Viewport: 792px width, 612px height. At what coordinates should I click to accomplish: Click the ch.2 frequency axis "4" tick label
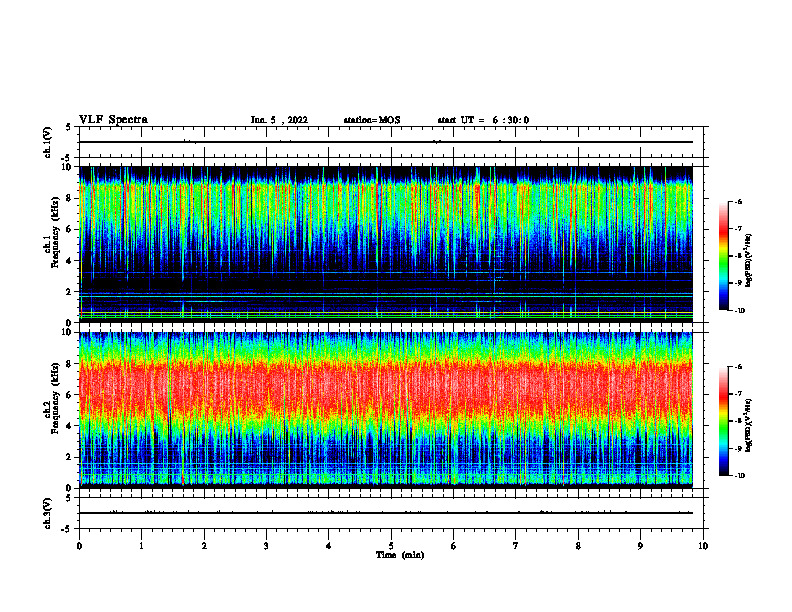click(x=69, y=426)
